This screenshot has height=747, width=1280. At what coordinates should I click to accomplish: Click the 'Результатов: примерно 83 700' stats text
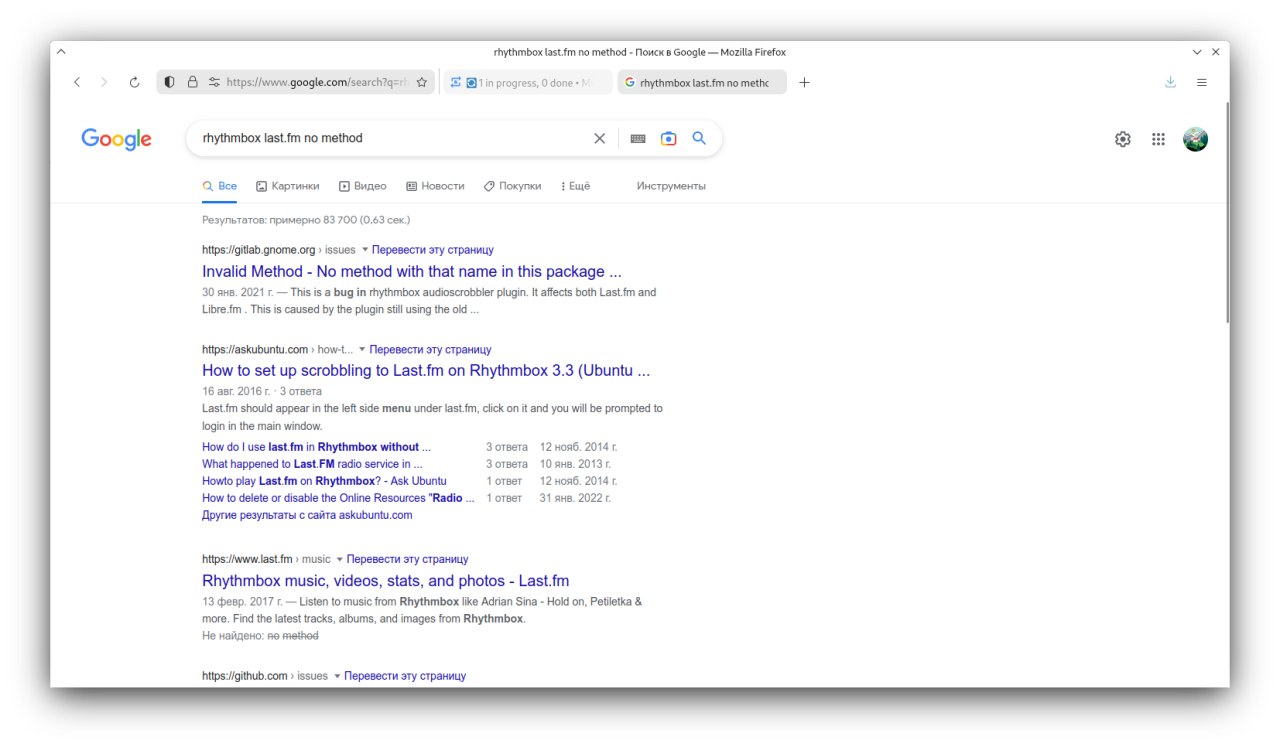point(306,219)
